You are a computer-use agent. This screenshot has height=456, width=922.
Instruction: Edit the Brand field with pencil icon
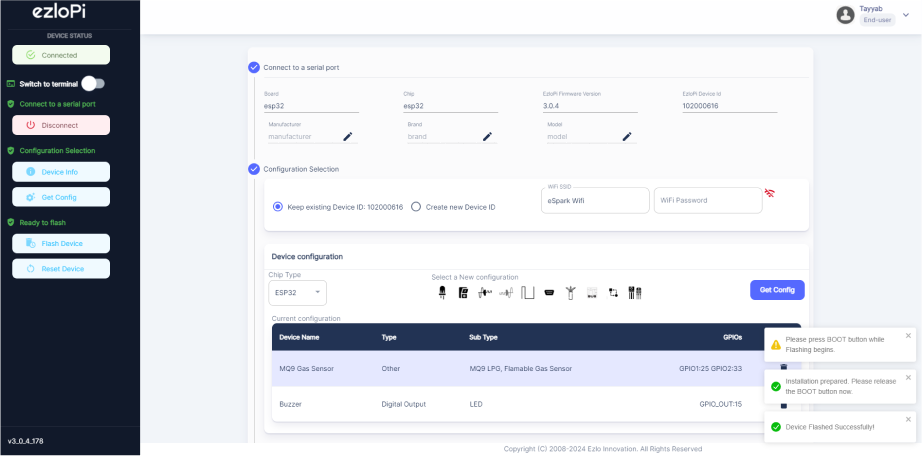tap(487, 137)
